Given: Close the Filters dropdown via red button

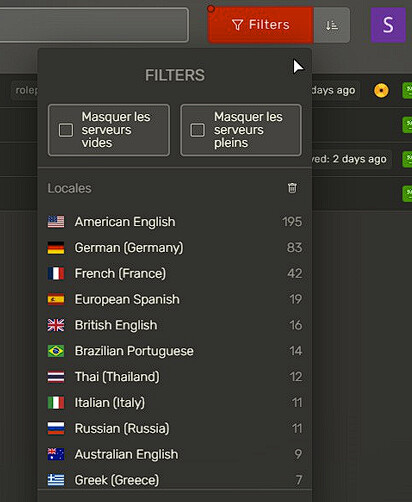Looking at the screenshot, I should click(261, 25).
